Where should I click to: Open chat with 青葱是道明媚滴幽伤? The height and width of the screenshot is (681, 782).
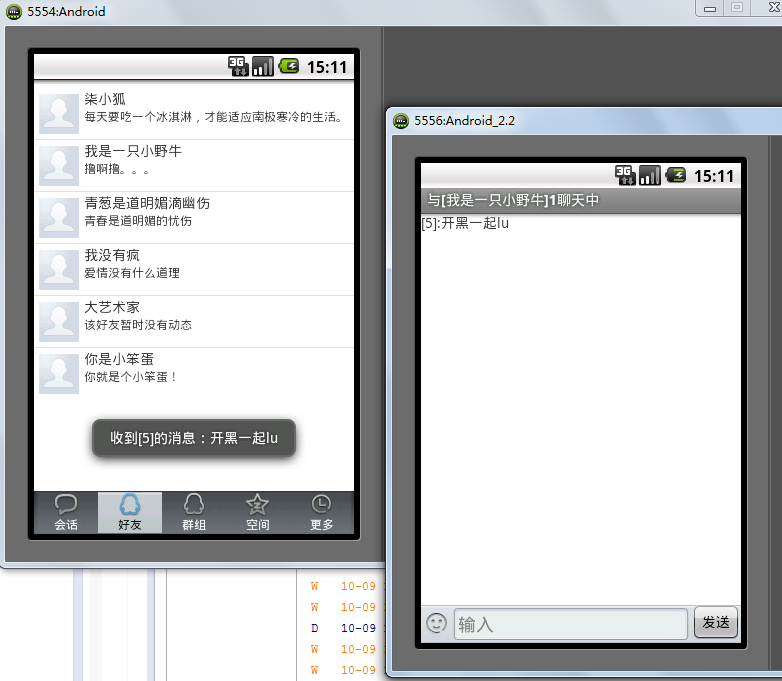click(x=215, y=212)
